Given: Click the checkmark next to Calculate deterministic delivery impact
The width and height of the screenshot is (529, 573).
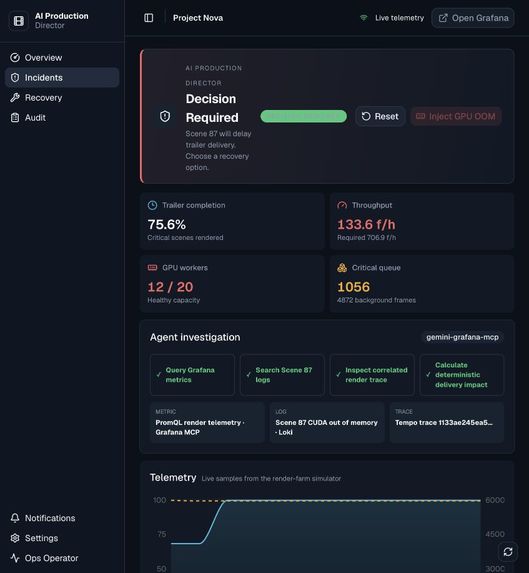Looking at the screenshot, I should [x=428, y=375].
